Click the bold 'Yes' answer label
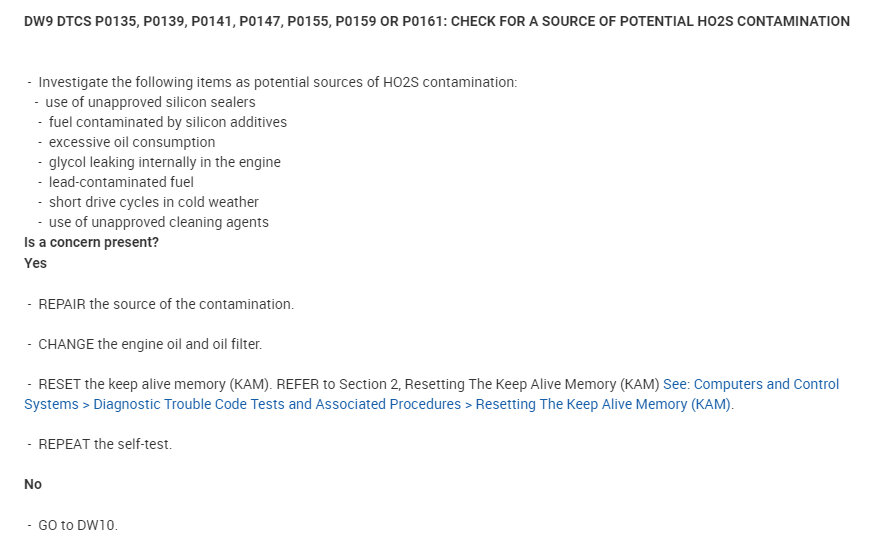 35,263
